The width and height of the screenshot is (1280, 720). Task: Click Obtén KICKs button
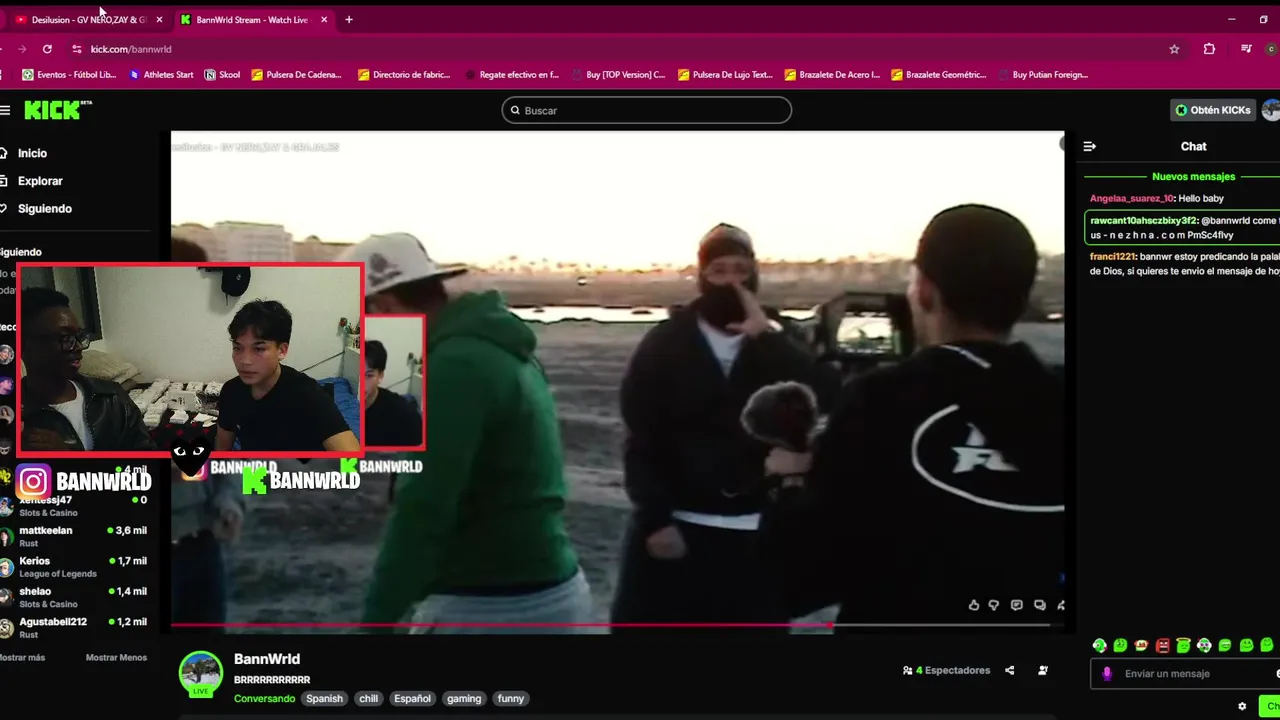[x=1213, y=110]
